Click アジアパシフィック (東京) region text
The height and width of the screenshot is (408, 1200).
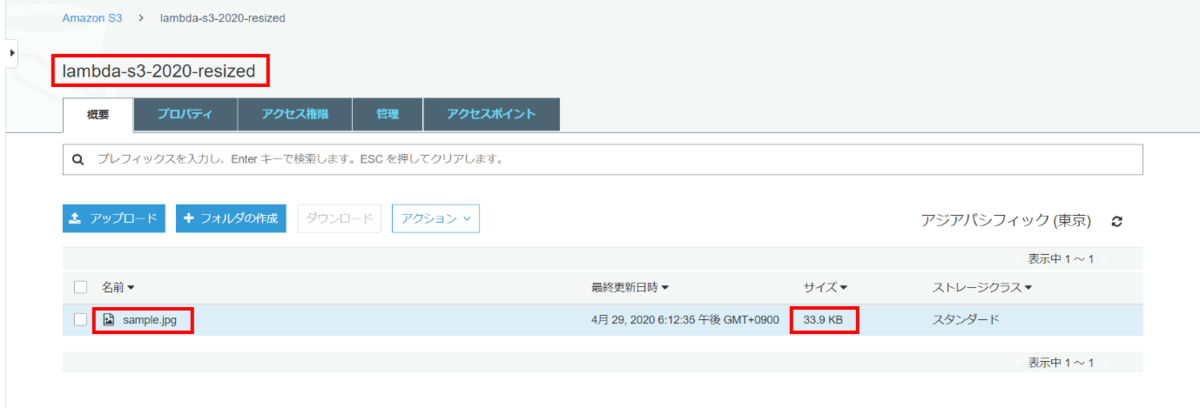coord(1006,220)
